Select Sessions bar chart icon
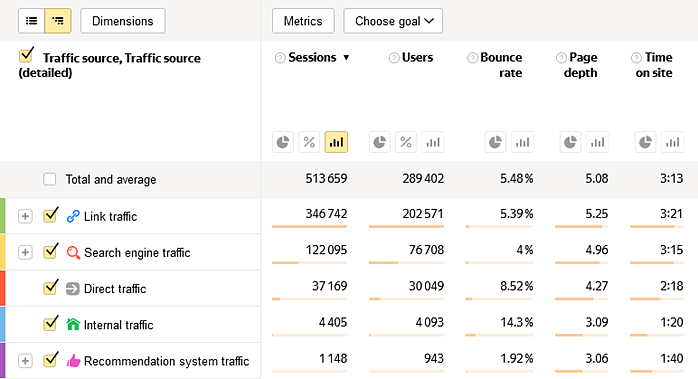The width and height of the screenshot is (698, 379). coord(336,142)
